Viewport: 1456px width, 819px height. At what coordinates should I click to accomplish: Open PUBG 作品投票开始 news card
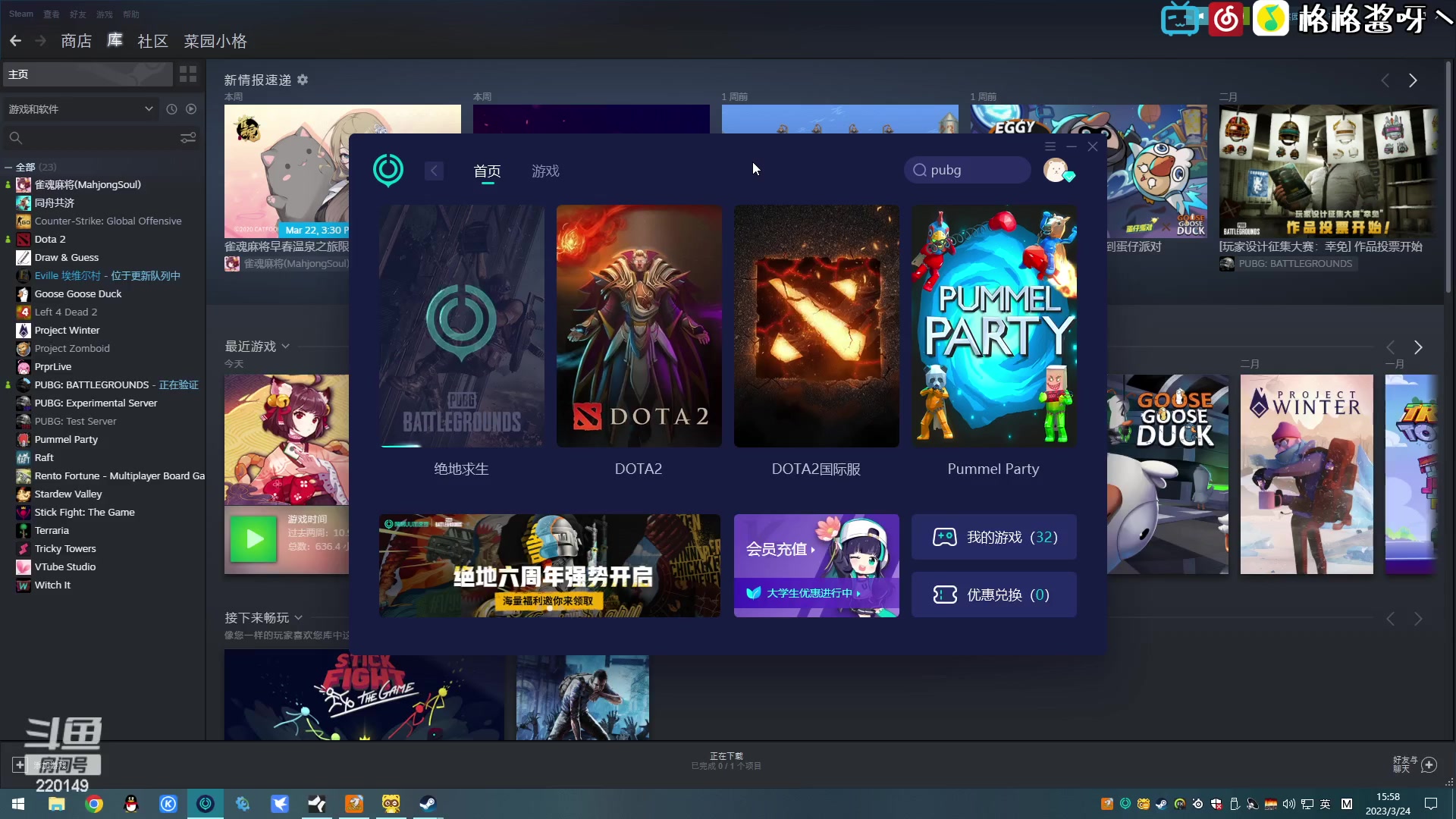[x=1327, y=171]
